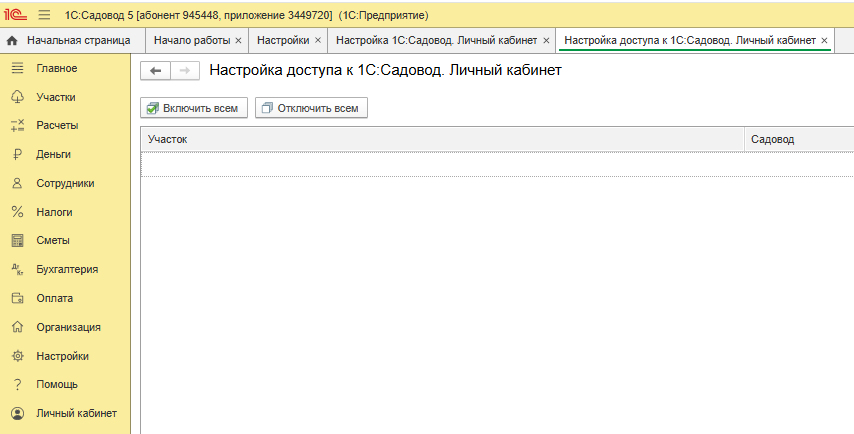Viewport: 854px width, 434px height.
Task: Click the person icon for Сотрудники
Action: click(17, 184)
